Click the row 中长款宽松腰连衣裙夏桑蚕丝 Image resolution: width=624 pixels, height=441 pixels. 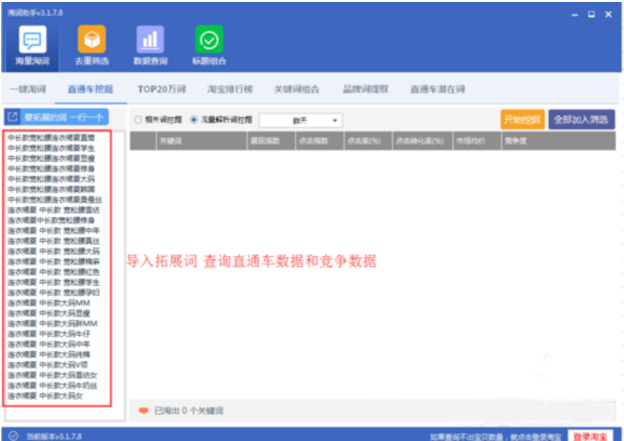coord(55,199)
